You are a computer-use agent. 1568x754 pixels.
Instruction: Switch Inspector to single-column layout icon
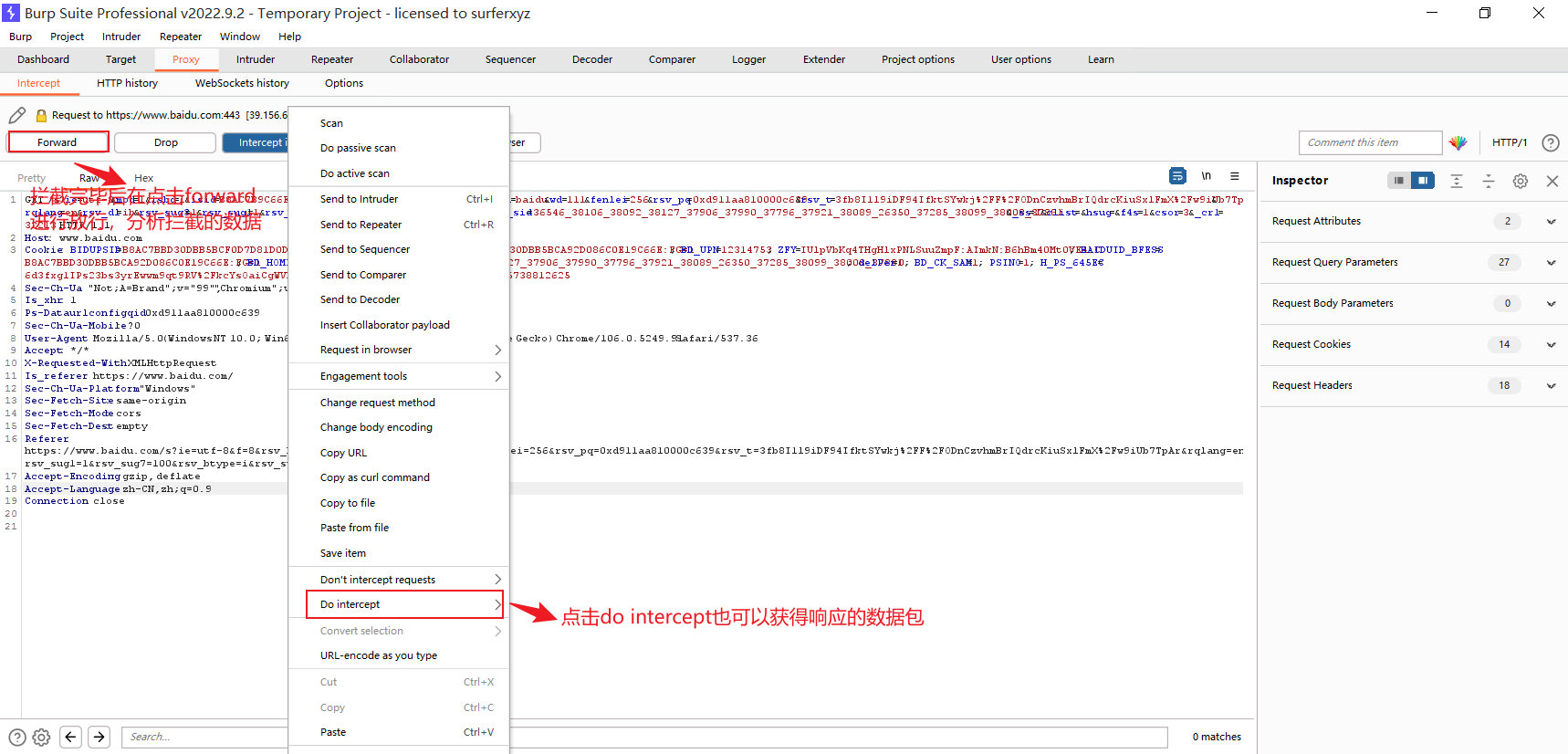(x=1398, y=181)
